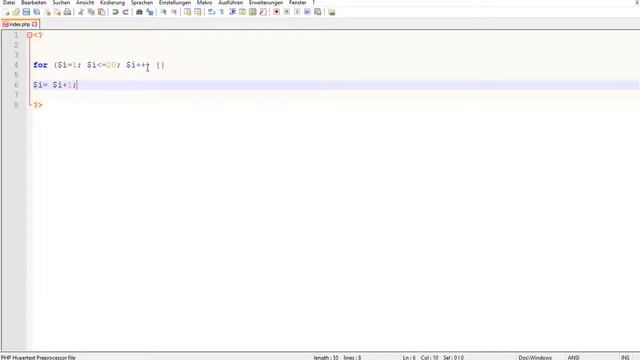Open the Ansicht menu

click(x=85, y=2)
